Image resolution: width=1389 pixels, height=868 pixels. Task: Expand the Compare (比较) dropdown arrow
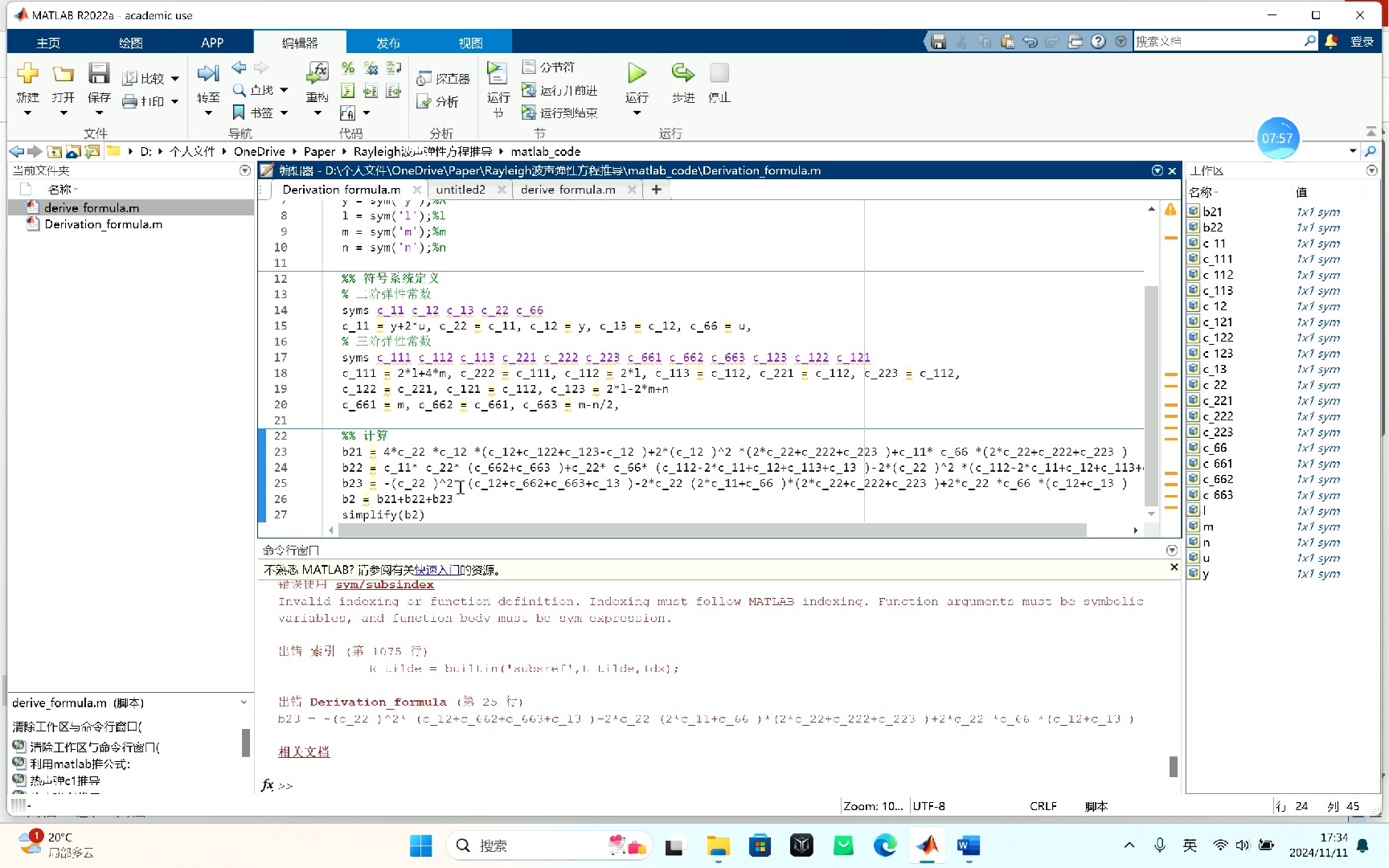coord(175,79)
